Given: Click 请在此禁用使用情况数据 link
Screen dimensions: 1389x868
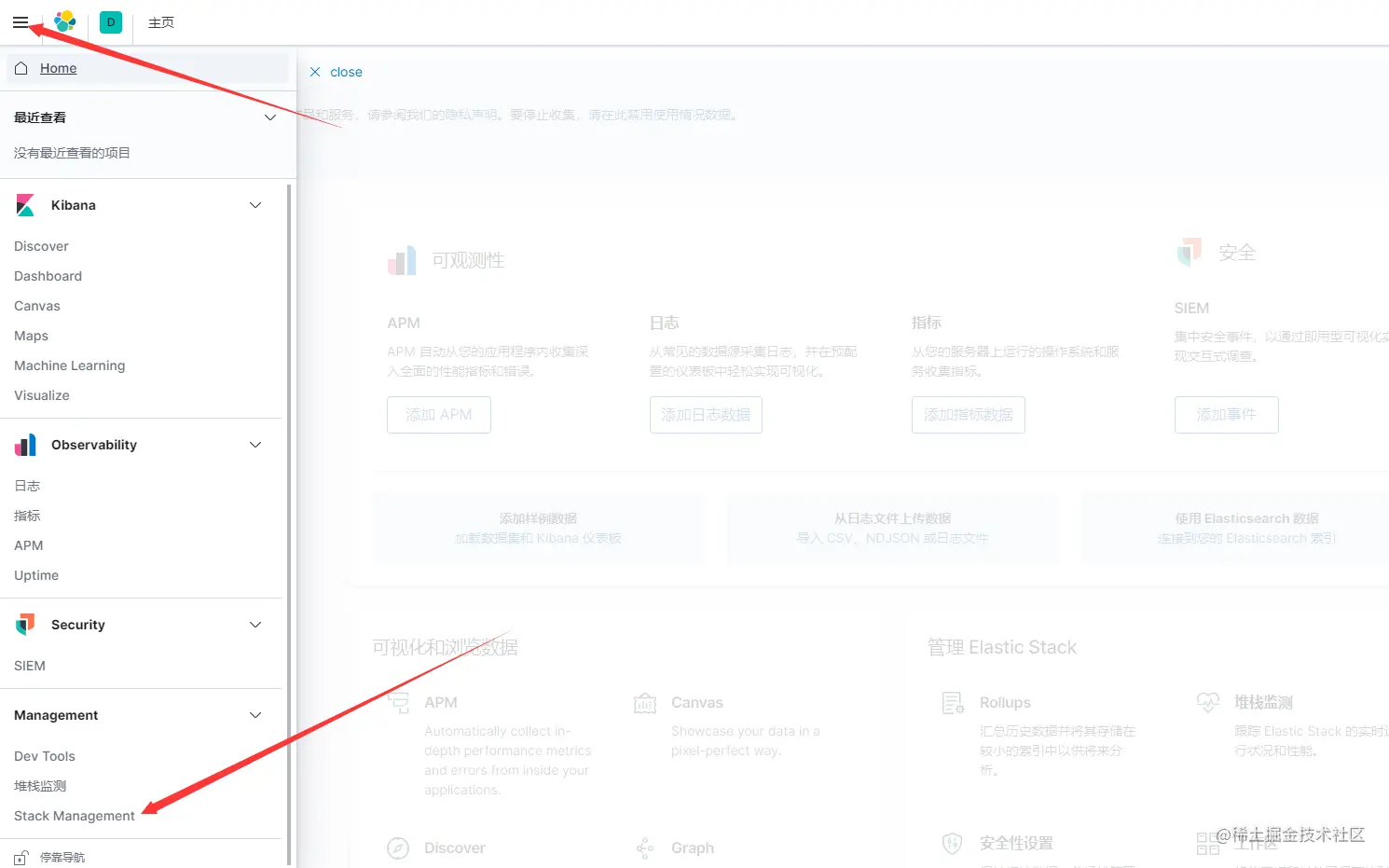Looking at the screenshot, I should (660, 115).
